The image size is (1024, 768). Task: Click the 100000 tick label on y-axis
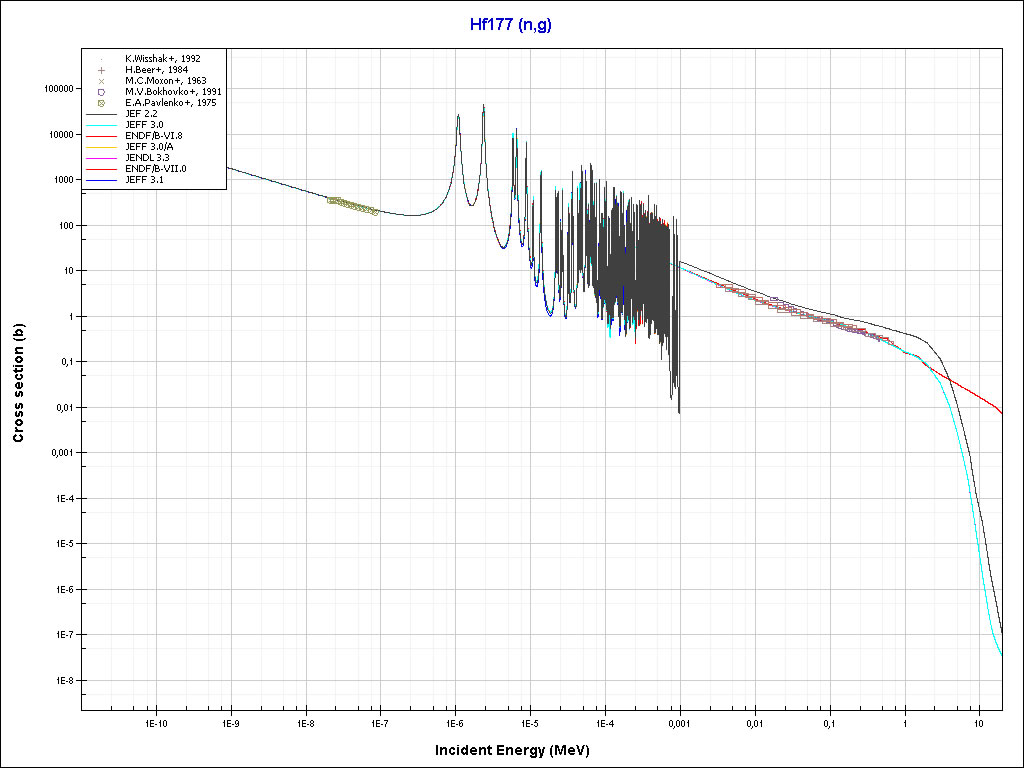55,89
